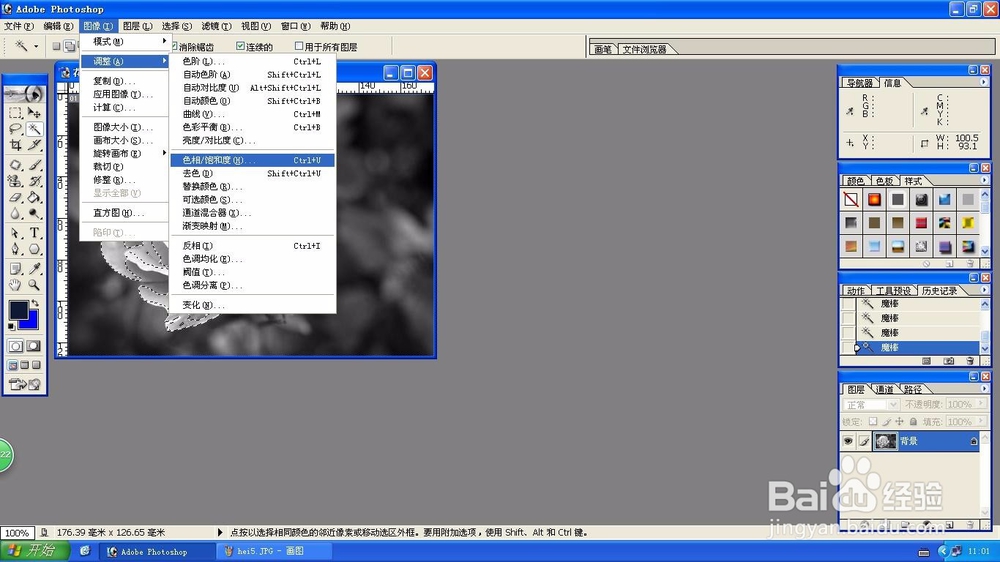
Task: Click Styles panel scroll down arrow
Action: tap(985, 251)
